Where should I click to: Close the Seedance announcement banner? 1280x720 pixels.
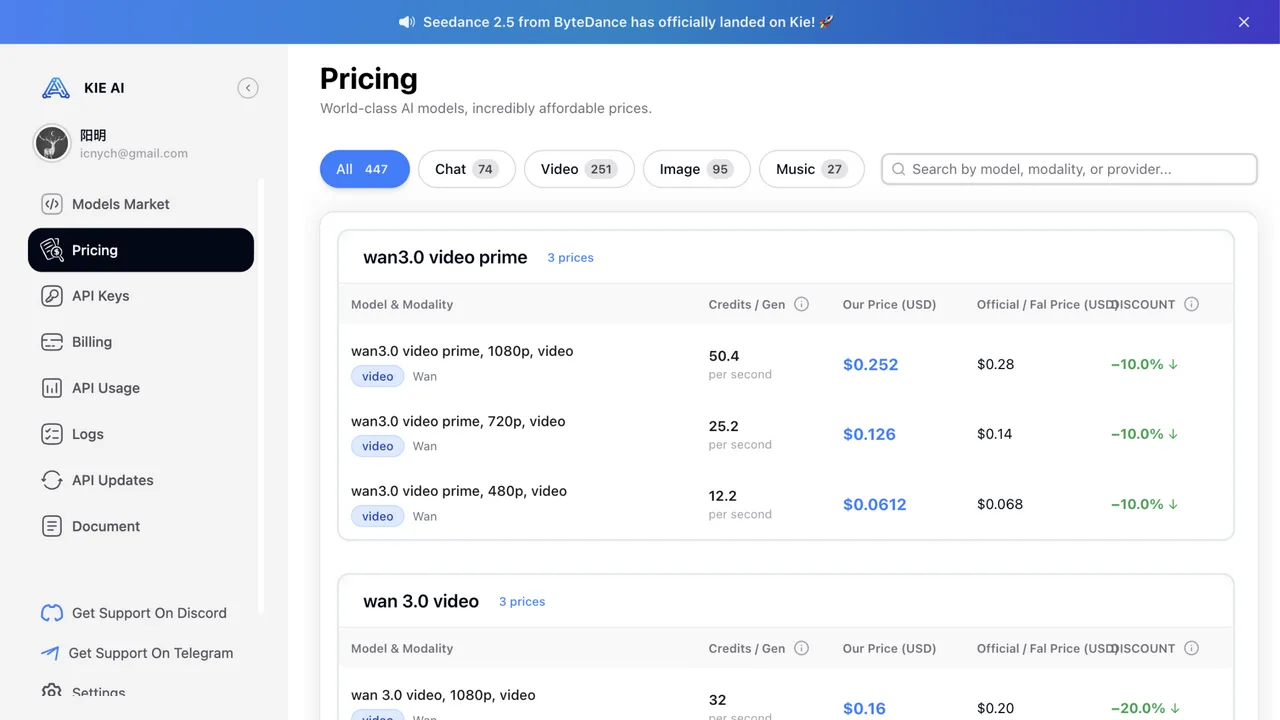click(x=1244, y=22)
